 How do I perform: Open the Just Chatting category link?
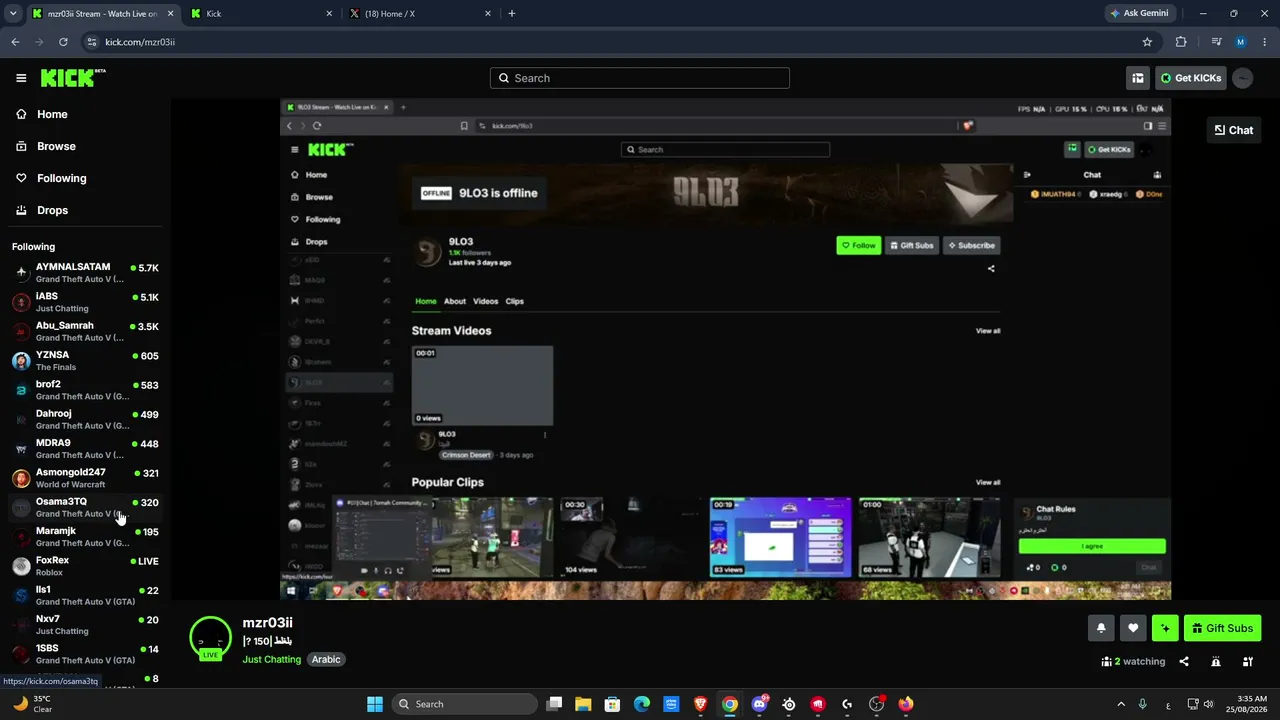click(271, 660)
